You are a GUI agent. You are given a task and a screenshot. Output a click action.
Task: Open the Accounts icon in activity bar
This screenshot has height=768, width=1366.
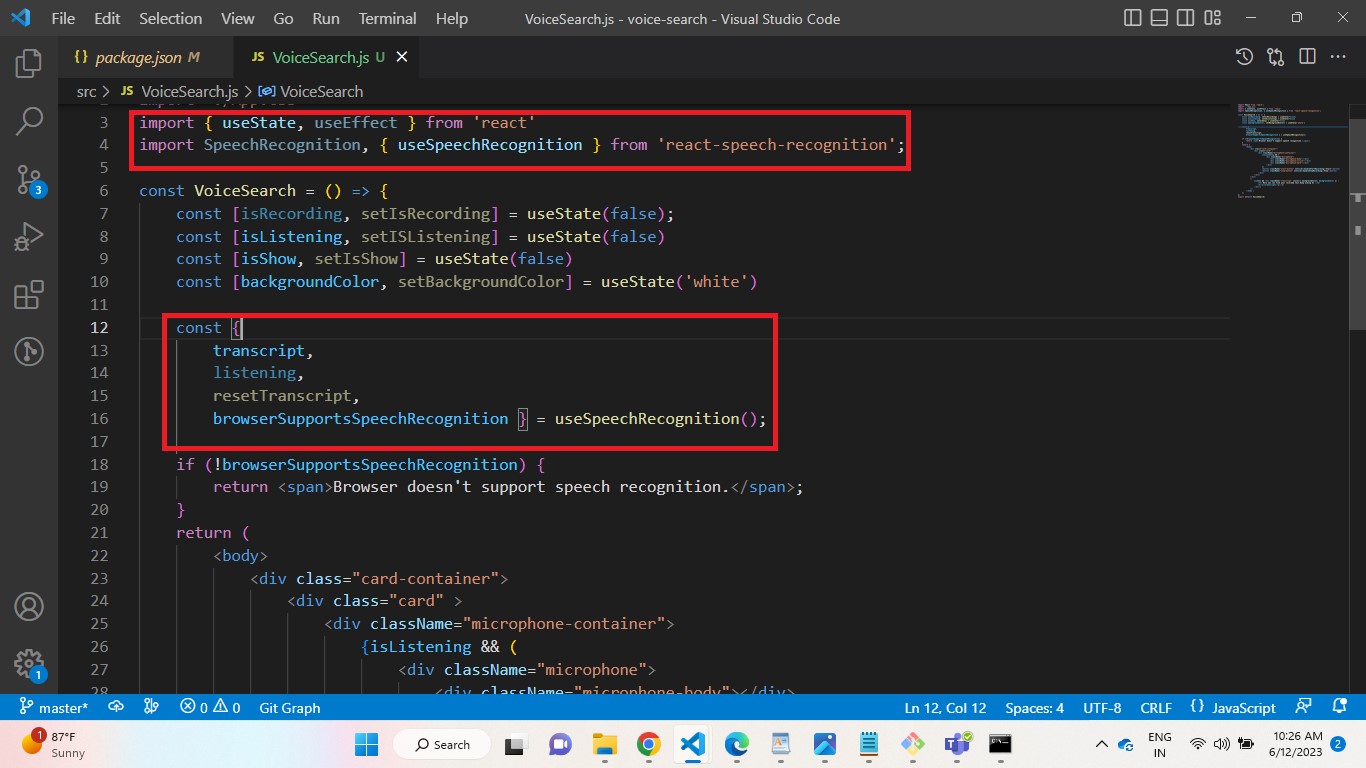click(x=29, y=606)
